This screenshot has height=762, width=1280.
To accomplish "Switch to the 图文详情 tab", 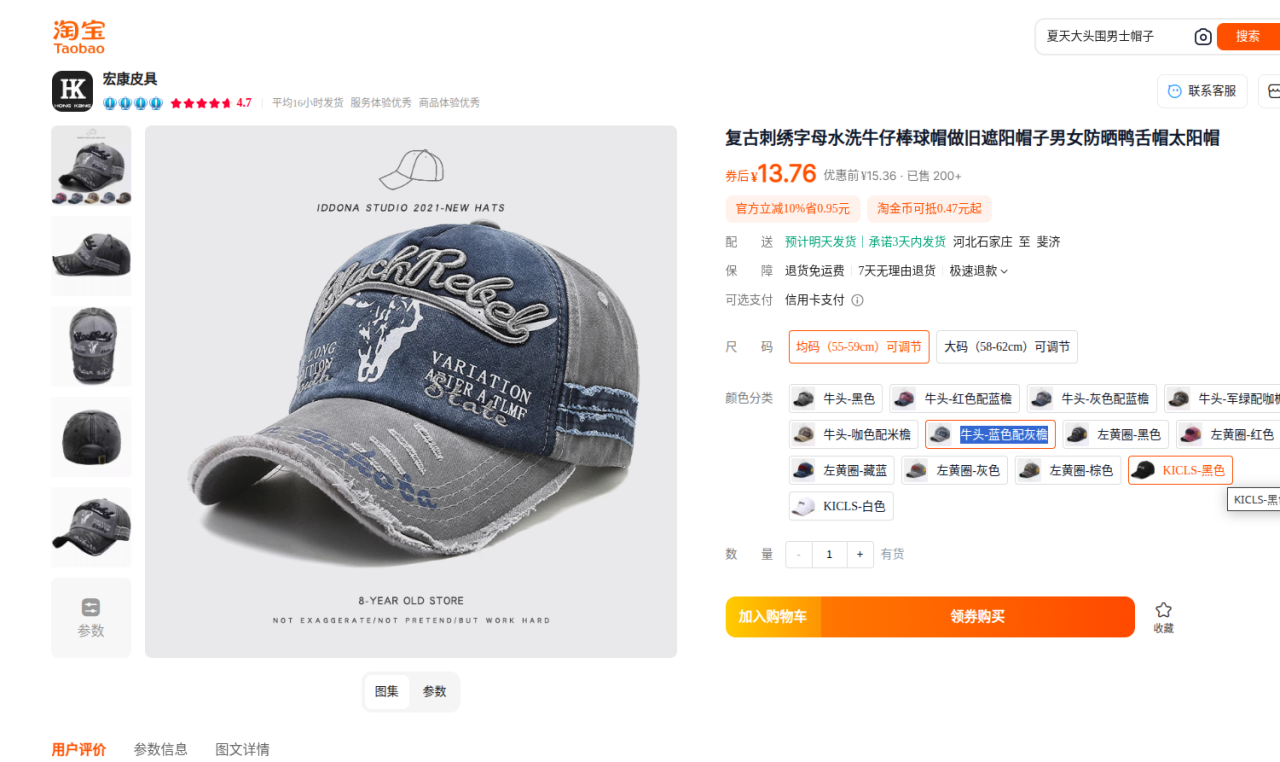I will (x=243, y=749).
